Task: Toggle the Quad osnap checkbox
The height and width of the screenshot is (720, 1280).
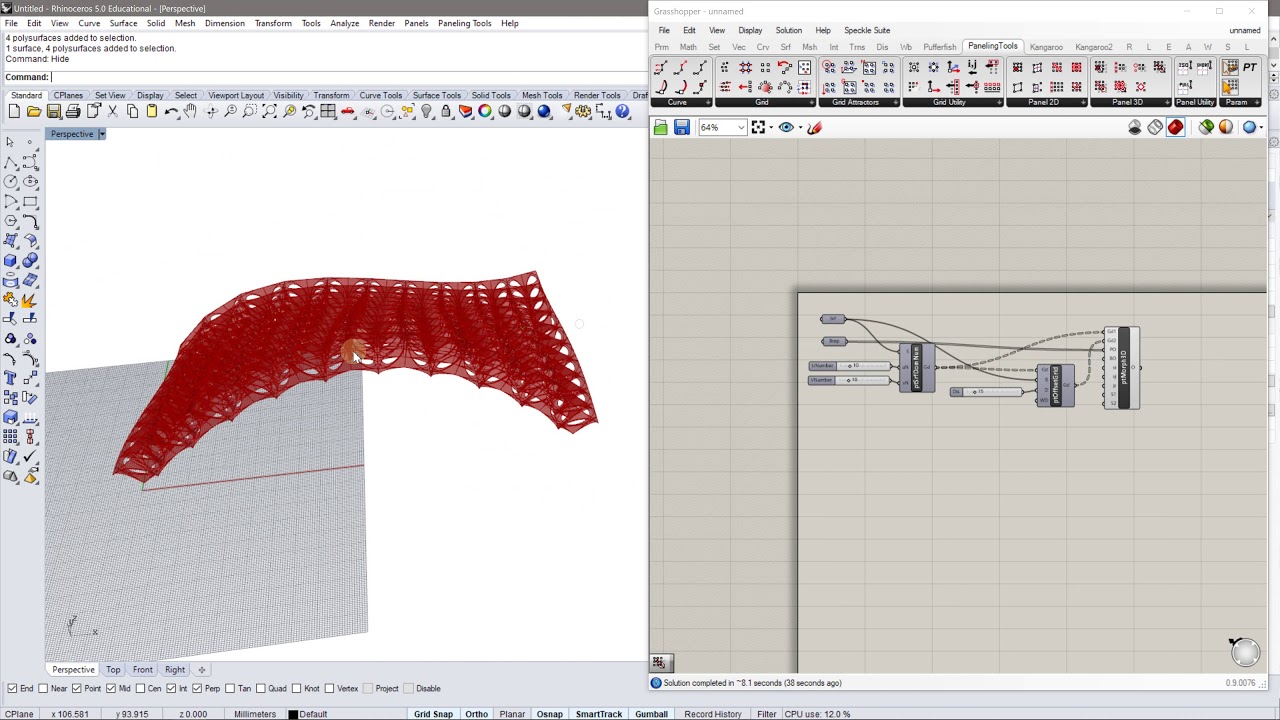Action: 261,688
